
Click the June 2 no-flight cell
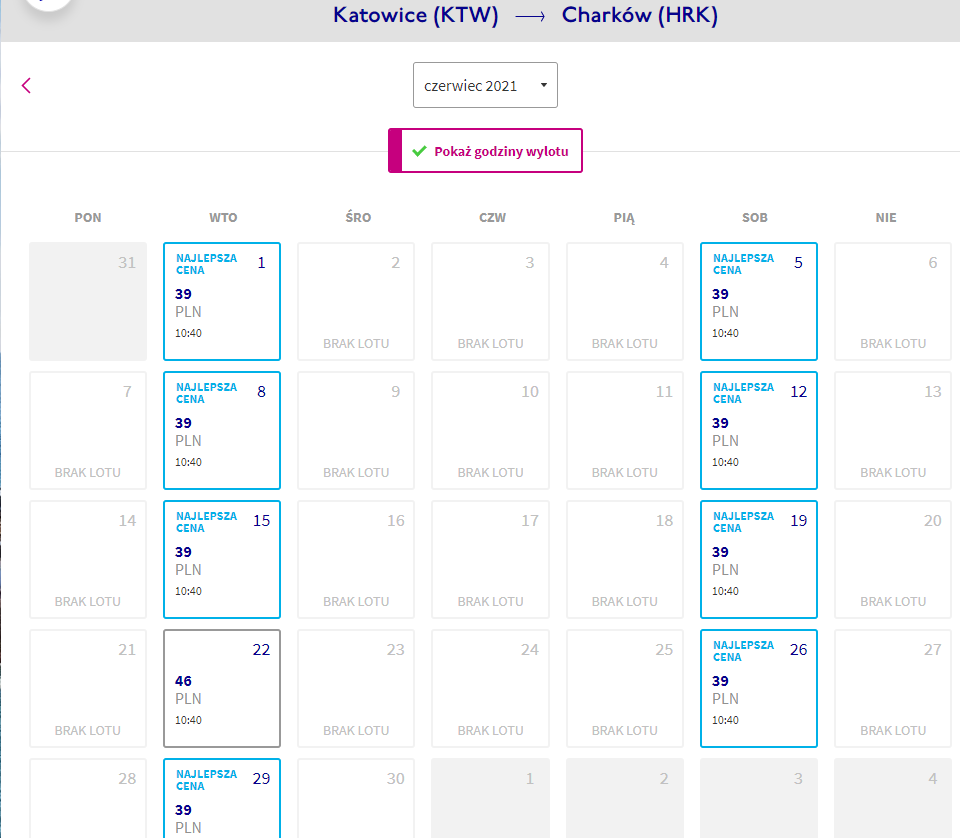(x=356, y=301)
